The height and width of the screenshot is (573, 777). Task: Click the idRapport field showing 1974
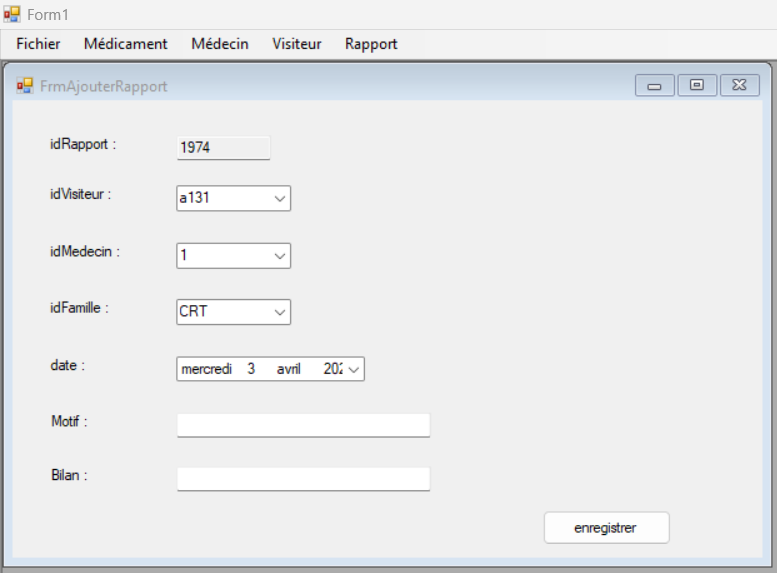[x=223, y=148]
